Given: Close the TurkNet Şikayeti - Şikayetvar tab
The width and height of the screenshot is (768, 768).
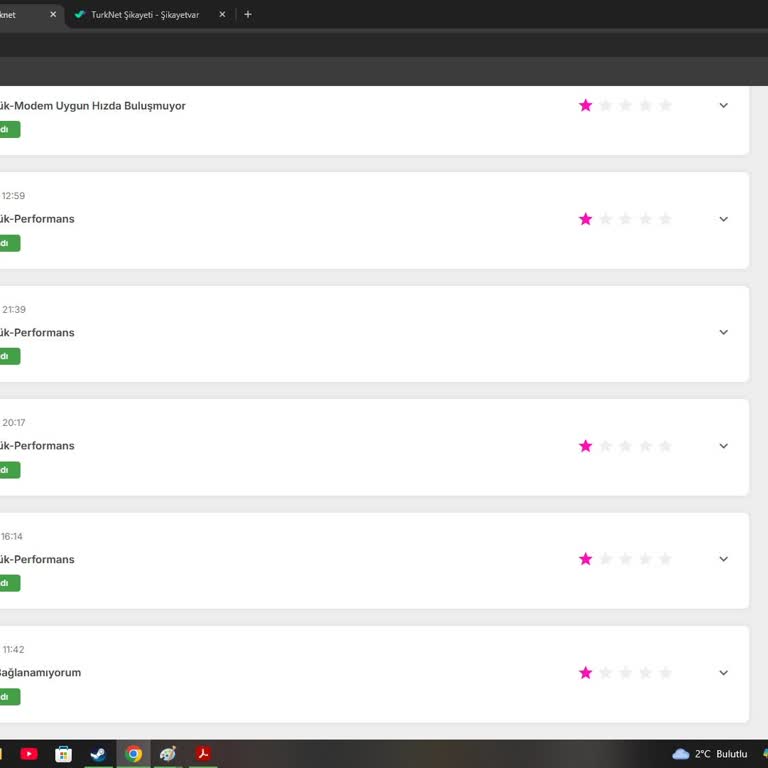Looking at the screenshot, I should (222, 15).
